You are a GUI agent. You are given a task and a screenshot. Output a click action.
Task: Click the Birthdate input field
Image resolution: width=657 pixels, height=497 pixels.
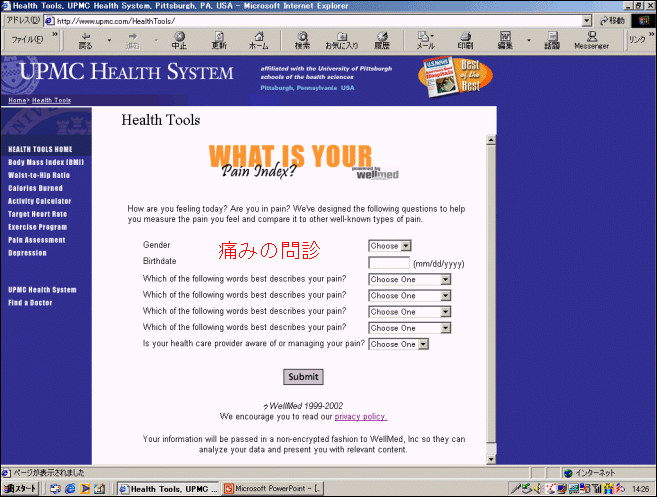pyautogui.click(x=389, y=262)
